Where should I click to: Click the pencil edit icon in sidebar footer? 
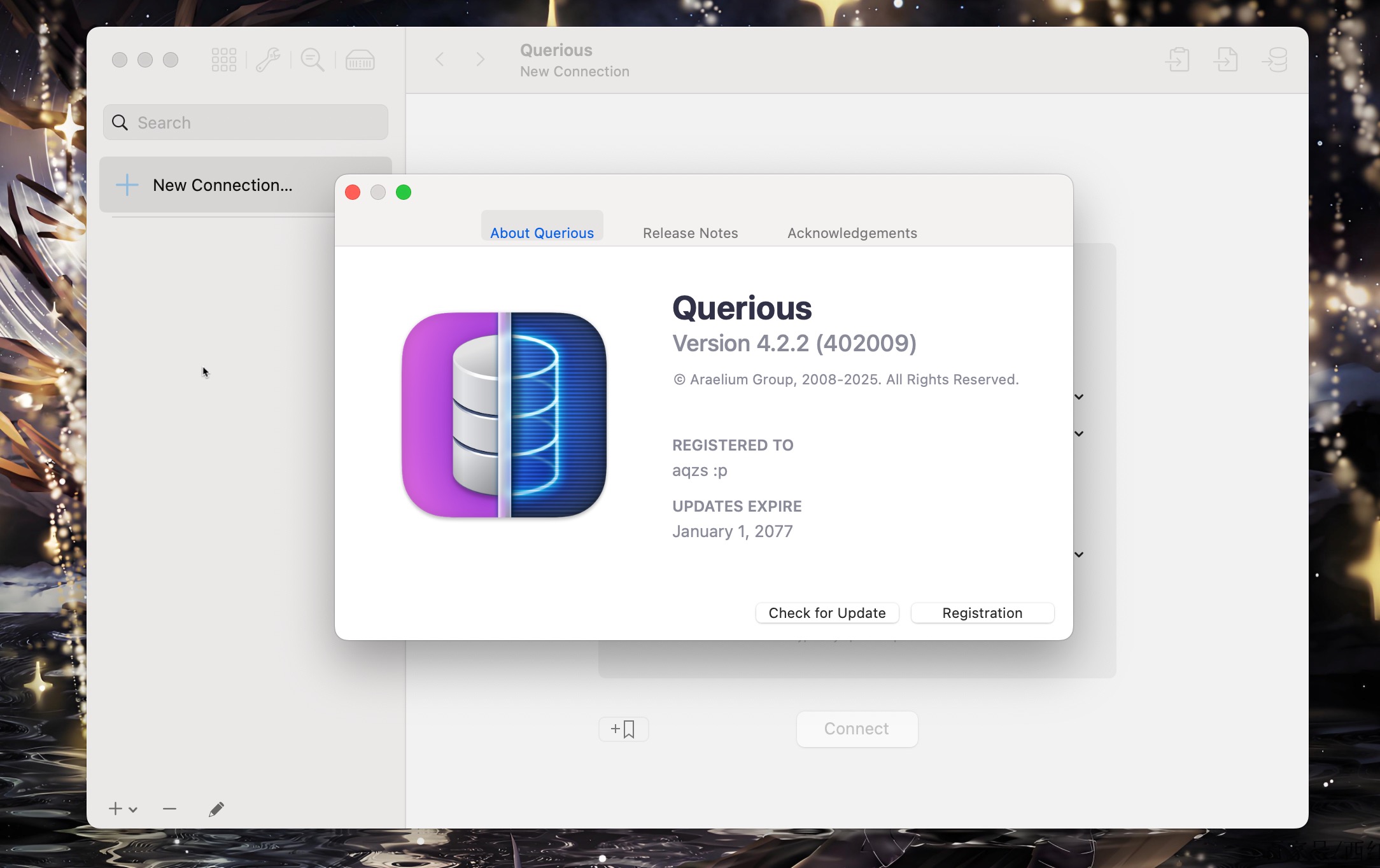(x=216, y=809)
